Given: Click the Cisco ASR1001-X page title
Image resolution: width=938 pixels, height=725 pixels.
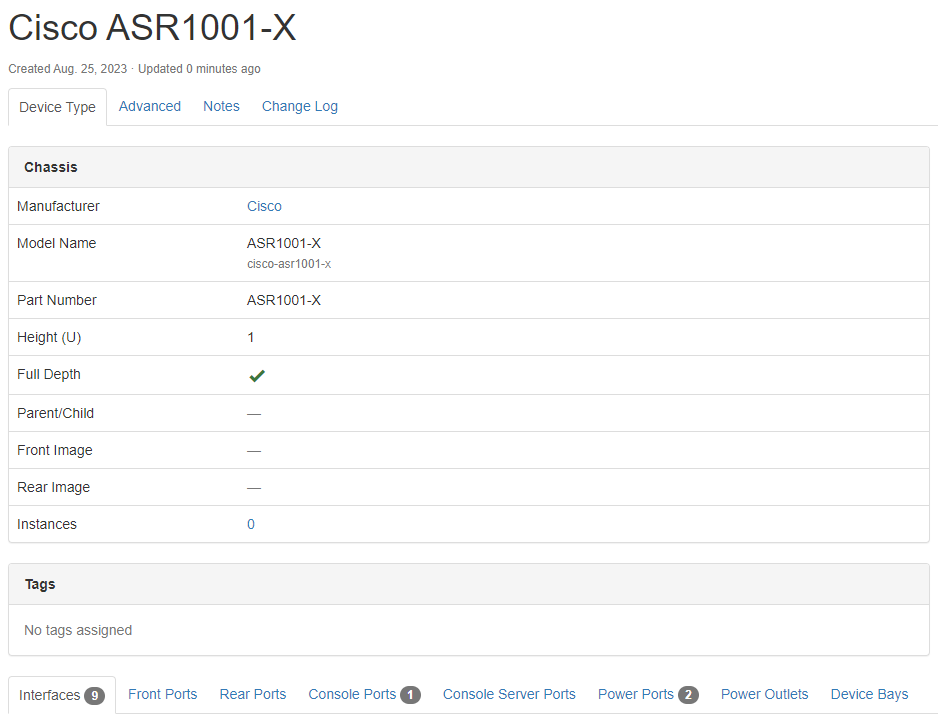Looking at the screenshot, I should (x=152, y=28).
